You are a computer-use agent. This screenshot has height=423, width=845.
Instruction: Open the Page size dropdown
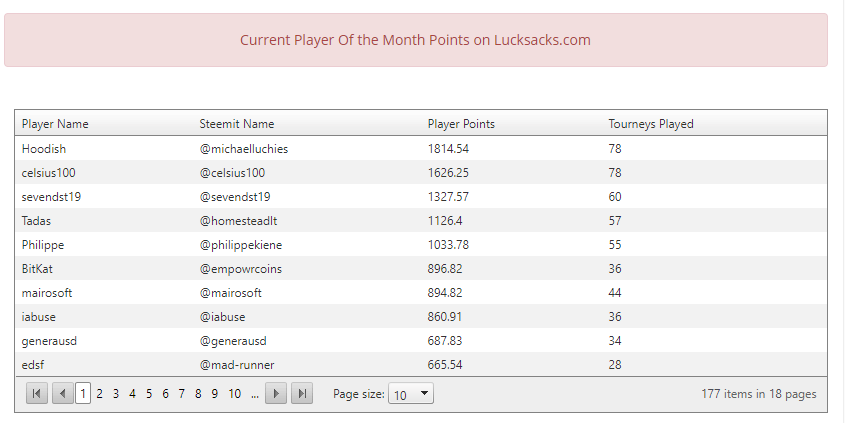(x=410, y=394)
